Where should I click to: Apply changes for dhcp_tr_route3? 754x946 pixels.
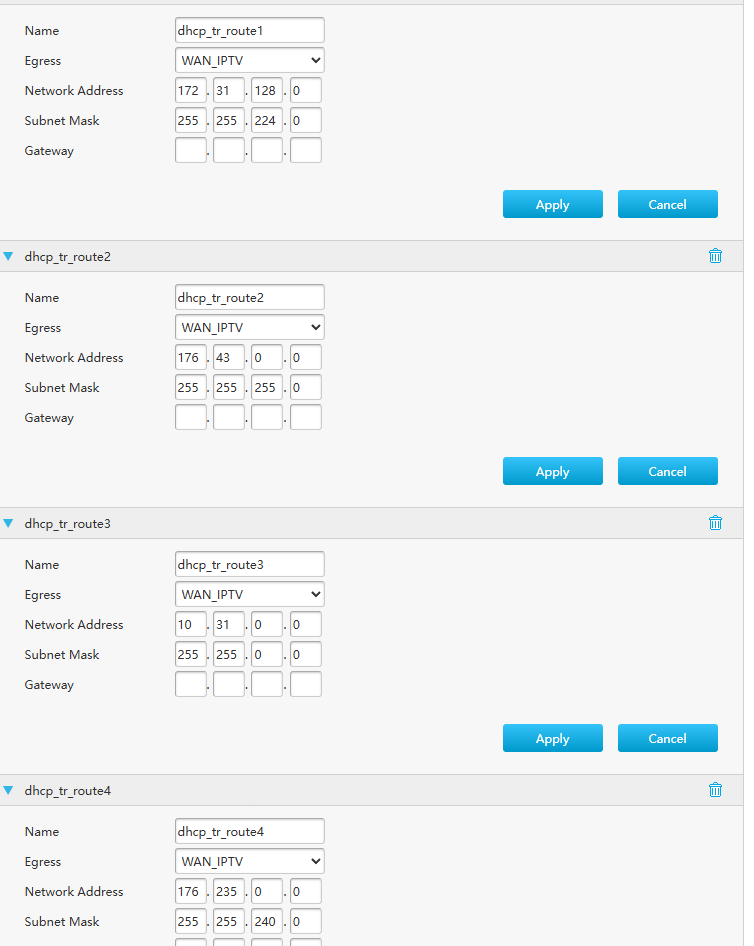[553, 738]
